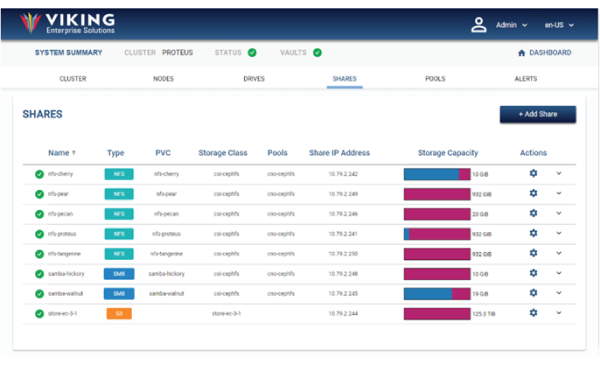Open settings gear for store-ec-3-1
This screenshot has width=600, height=365.
pyautogui.click(x=533, y=313)
